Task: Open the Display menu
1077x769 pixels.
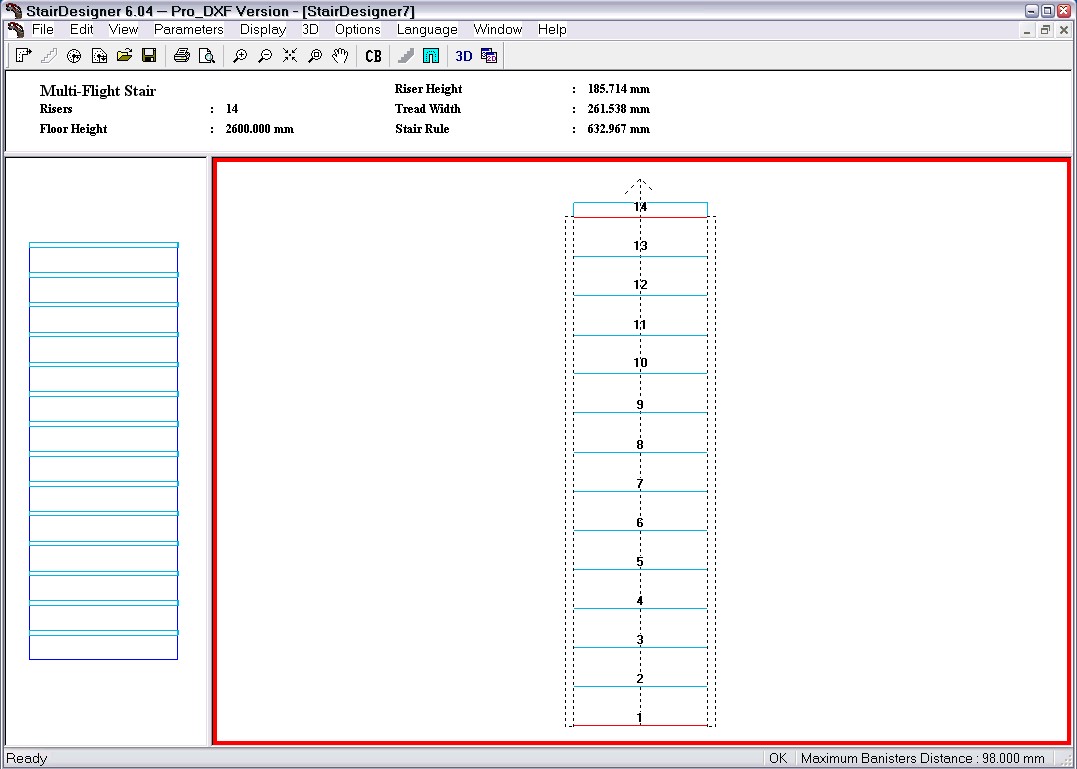Action: tap(263, 30)
